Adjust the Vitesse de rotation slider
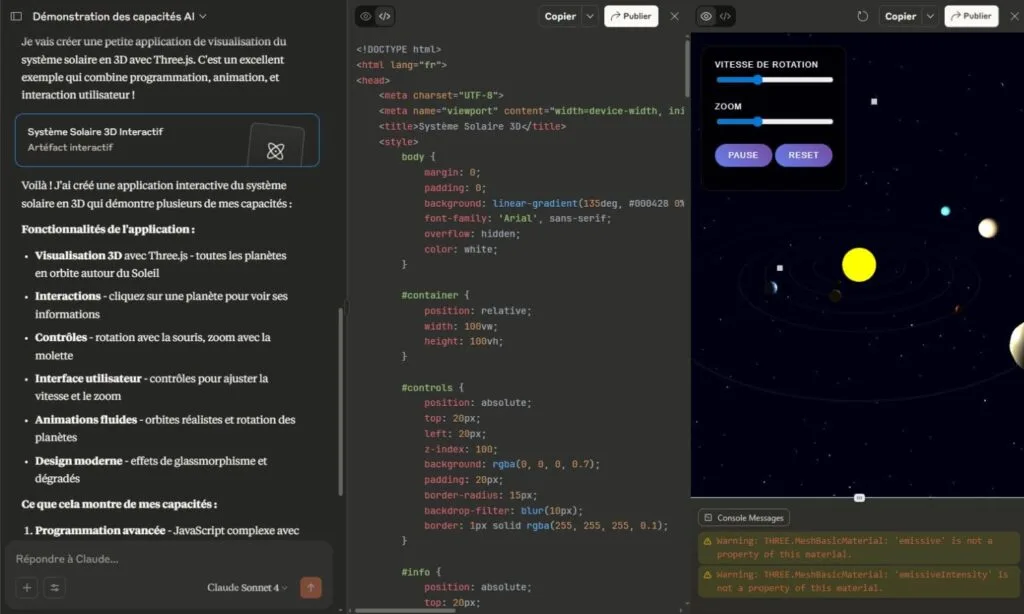1024x614 pixels. [775, 80]
